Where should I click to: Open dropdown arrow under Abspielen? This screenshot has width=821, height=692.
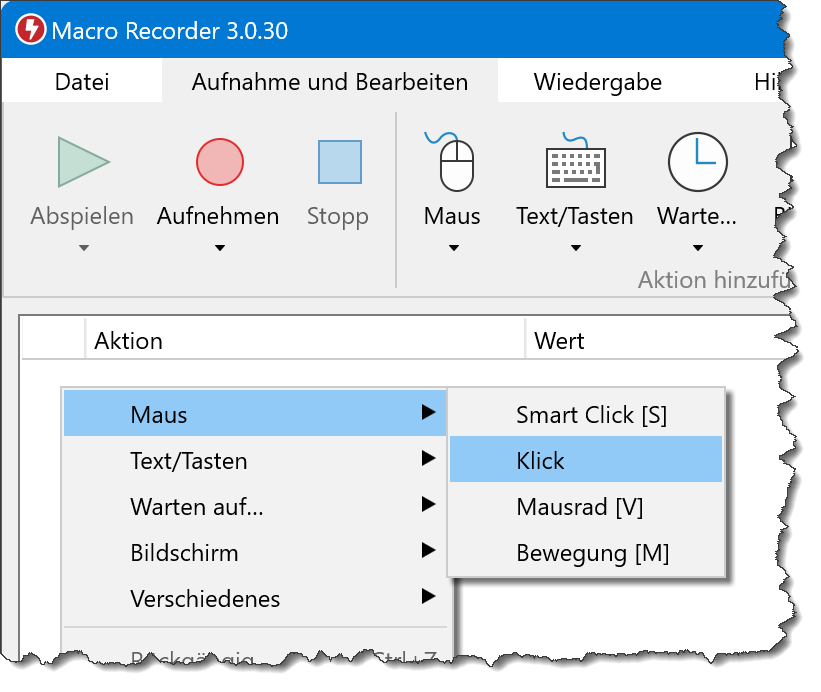click(83, 249)
